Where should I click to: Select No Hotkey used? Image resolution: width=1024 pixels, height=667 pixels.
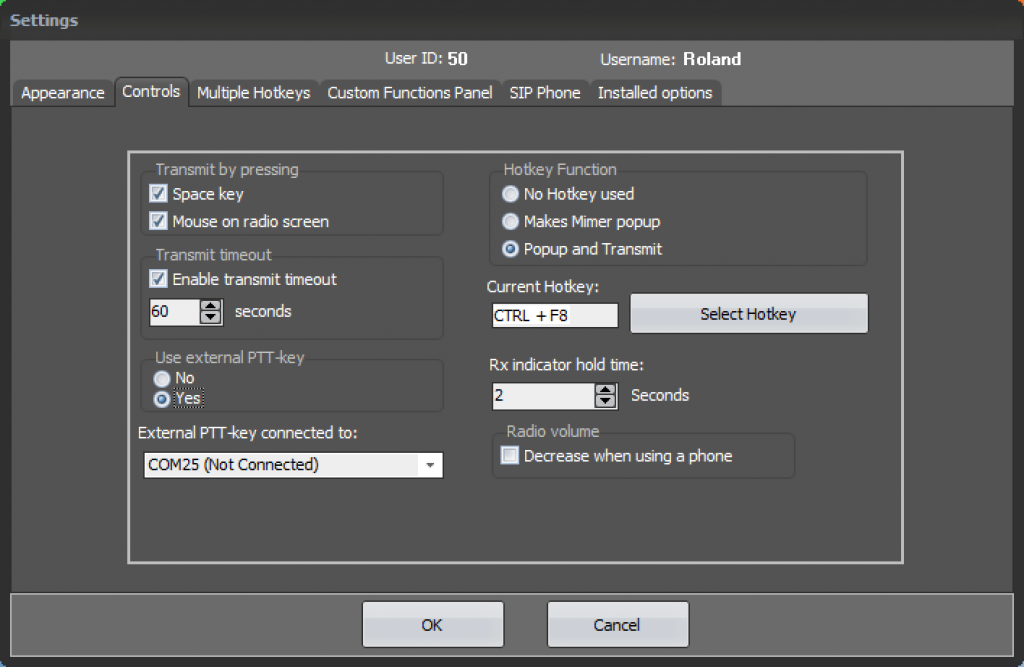pos(510,194)
